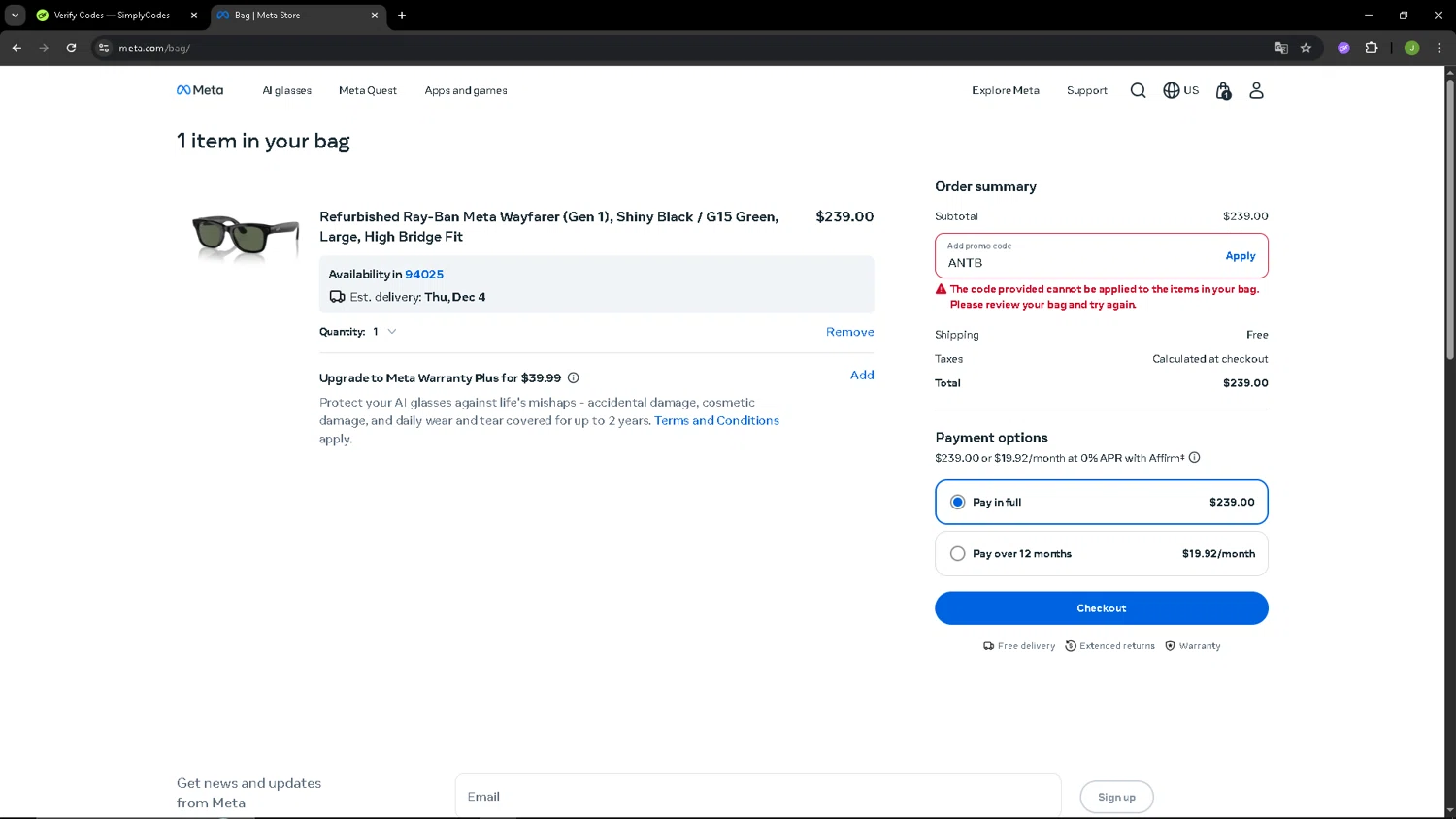Open the browser extensions puzzle icon
Screen dimensions: 1456x819
[1372, 48]
